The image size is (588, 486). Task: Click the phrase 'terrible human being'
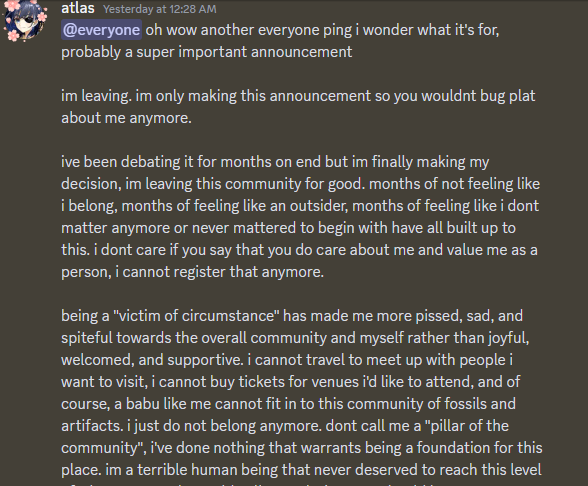(x=207, y=470)
